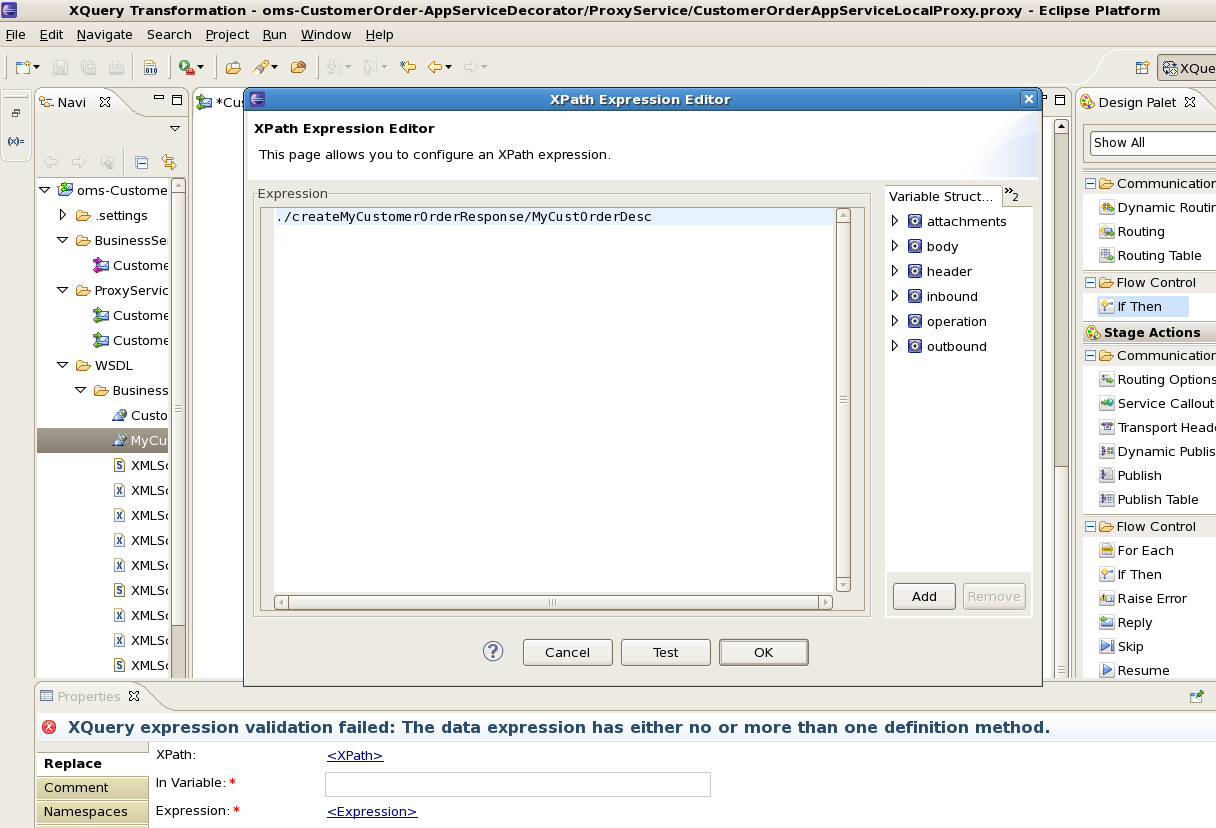The width and height of the screenshot is (1216, 828).
Task: Select Transport Header palette item
Action: pos(1158,427)
